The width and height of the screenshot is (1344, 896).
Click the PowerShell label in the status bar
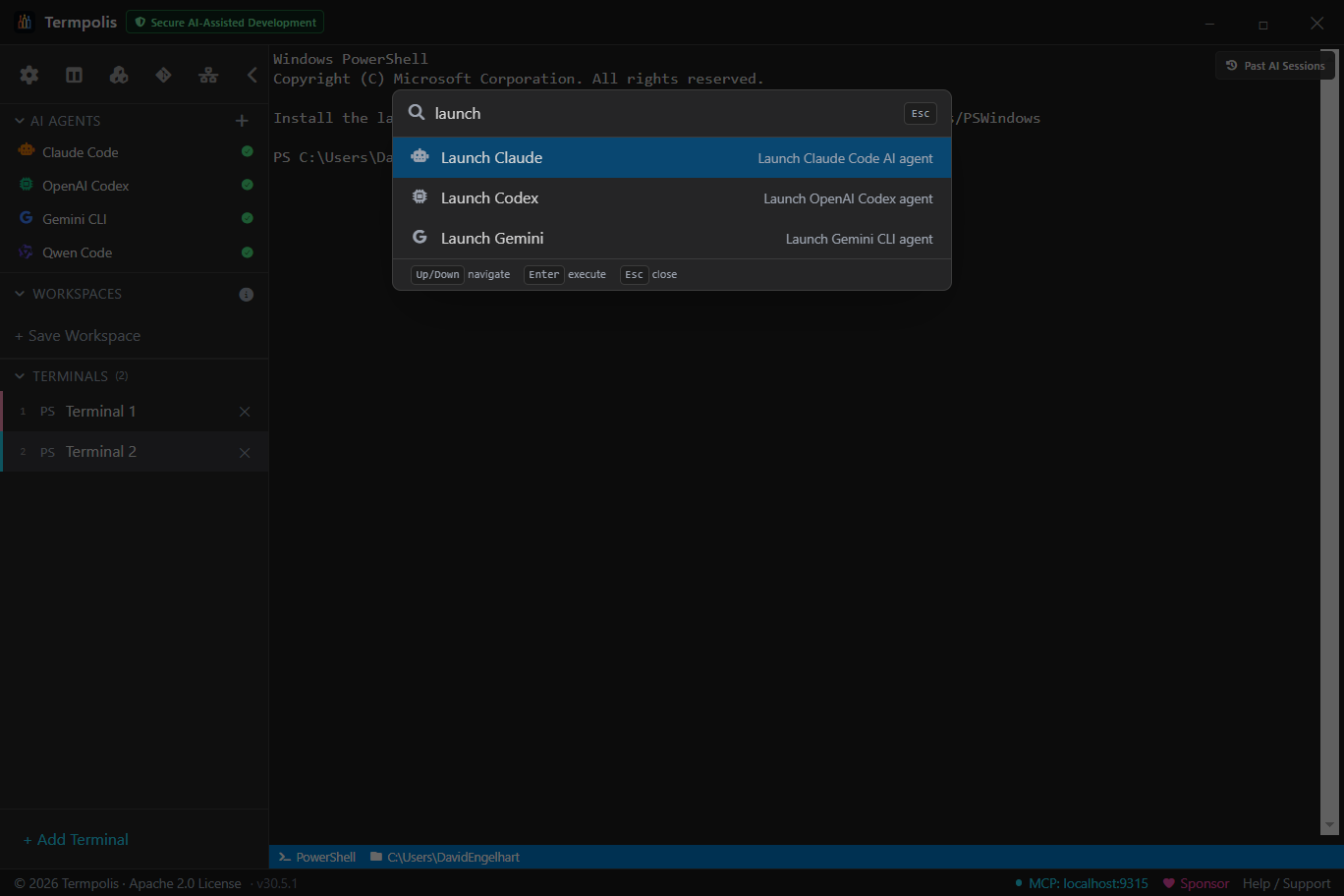(x=326, y=857)
